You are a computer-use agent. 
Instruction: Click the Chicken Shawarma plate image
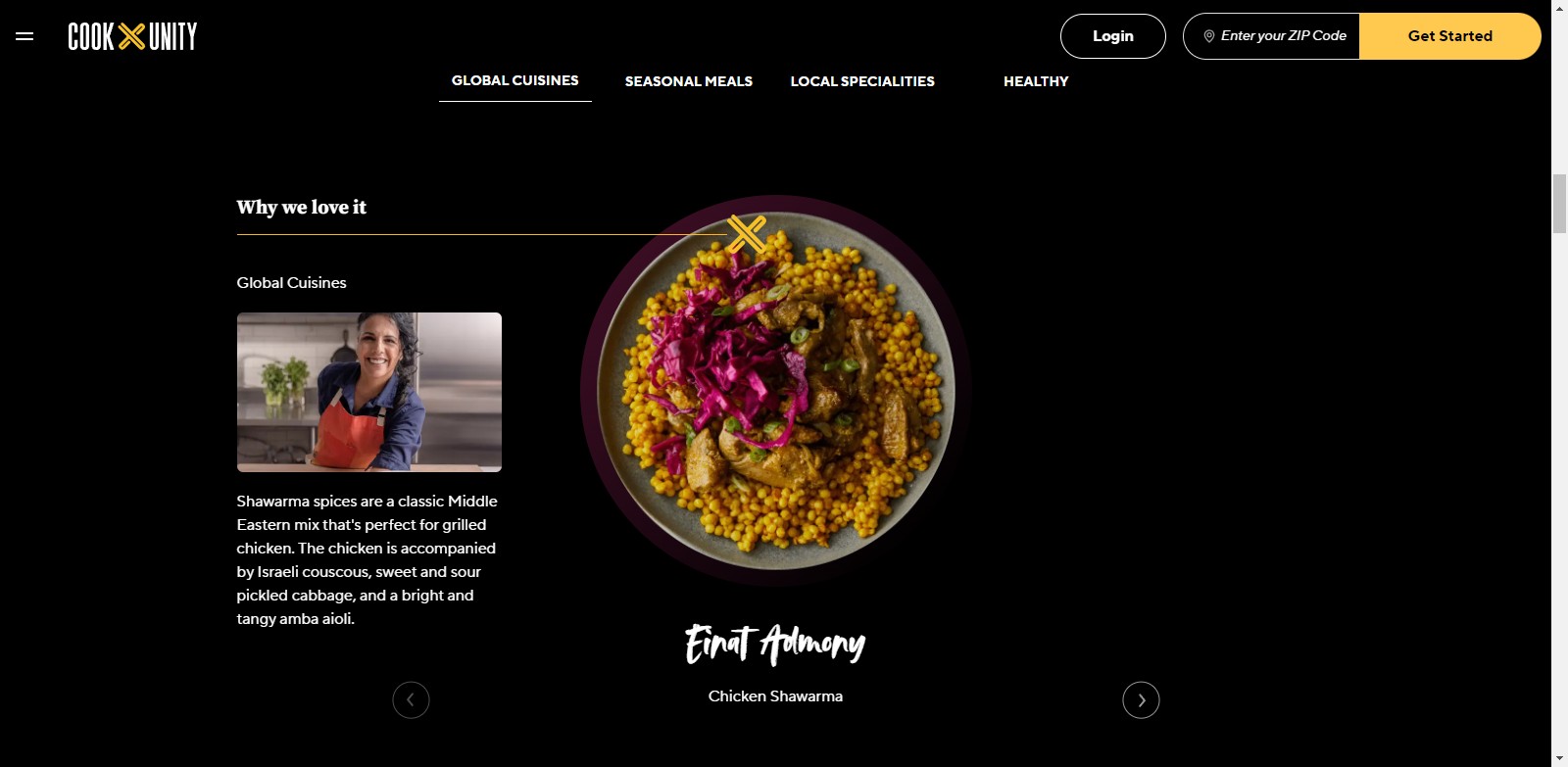click(776, 390)
